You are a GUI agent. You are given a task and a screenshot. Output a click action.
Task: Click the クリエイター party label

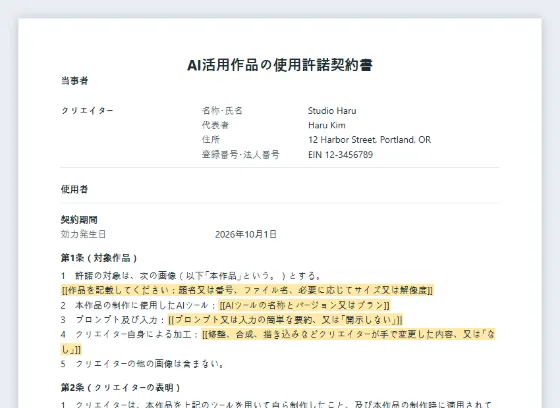pos(88,111)
